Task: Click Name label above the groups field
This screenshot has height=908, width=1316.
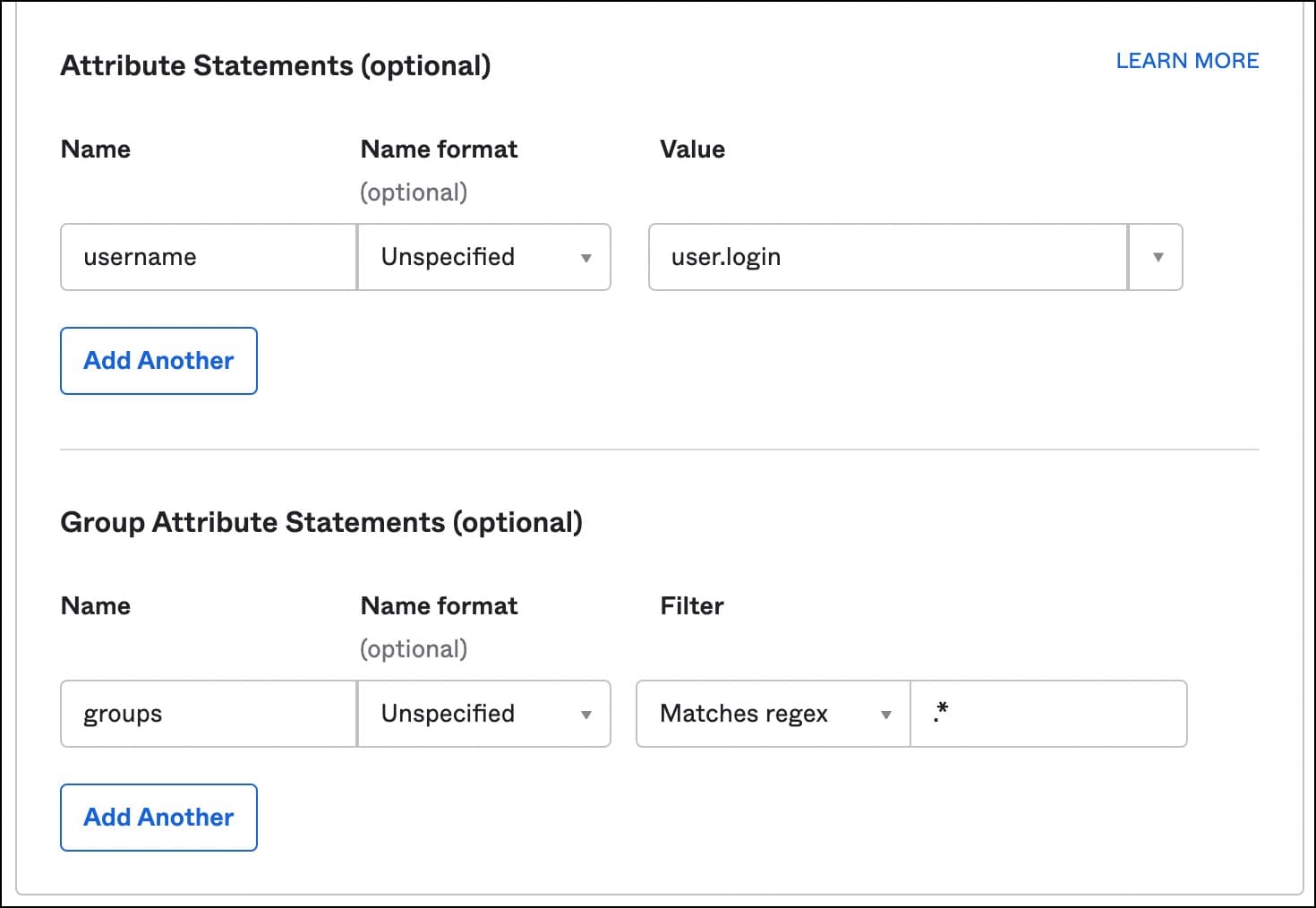Action: [95, 606]
